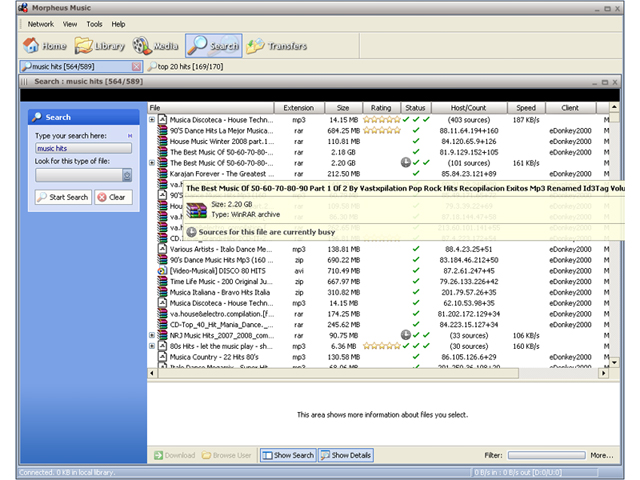
Task: Click the Clear search button
Action: tap(113, 197)
